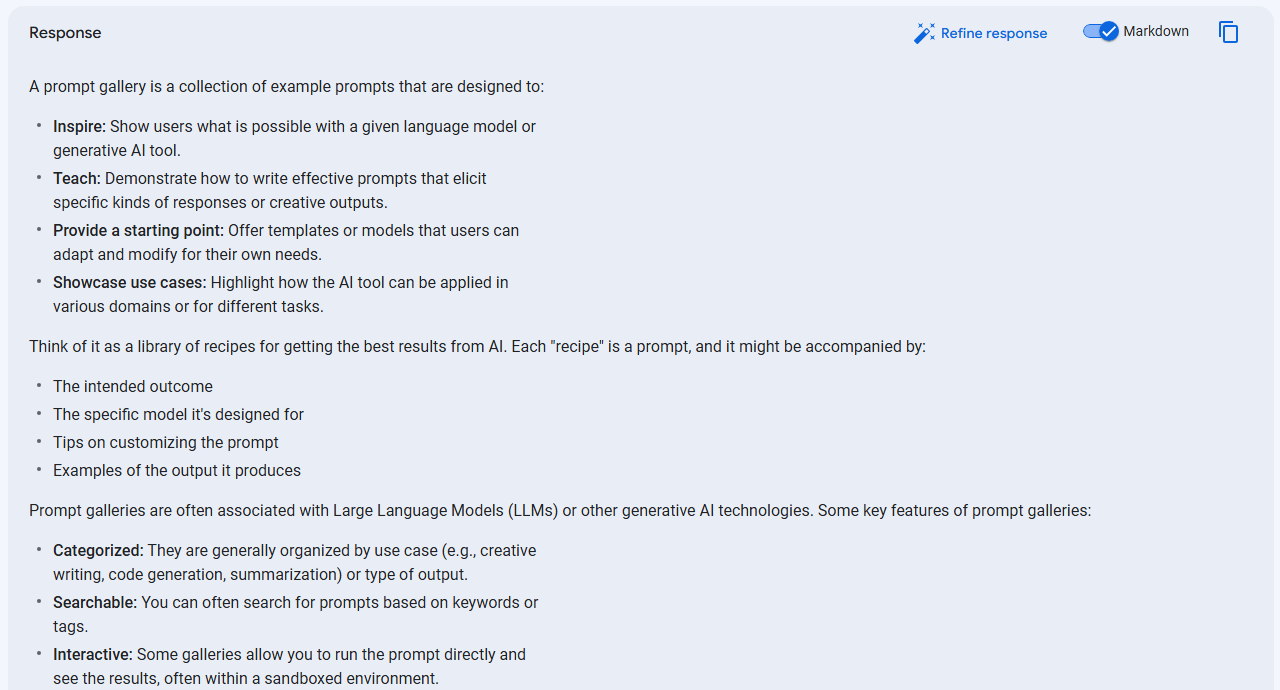1280x690 pixels.
Task: Click 'Examples of the output it produces' bullet
Action: coord(177,470)
